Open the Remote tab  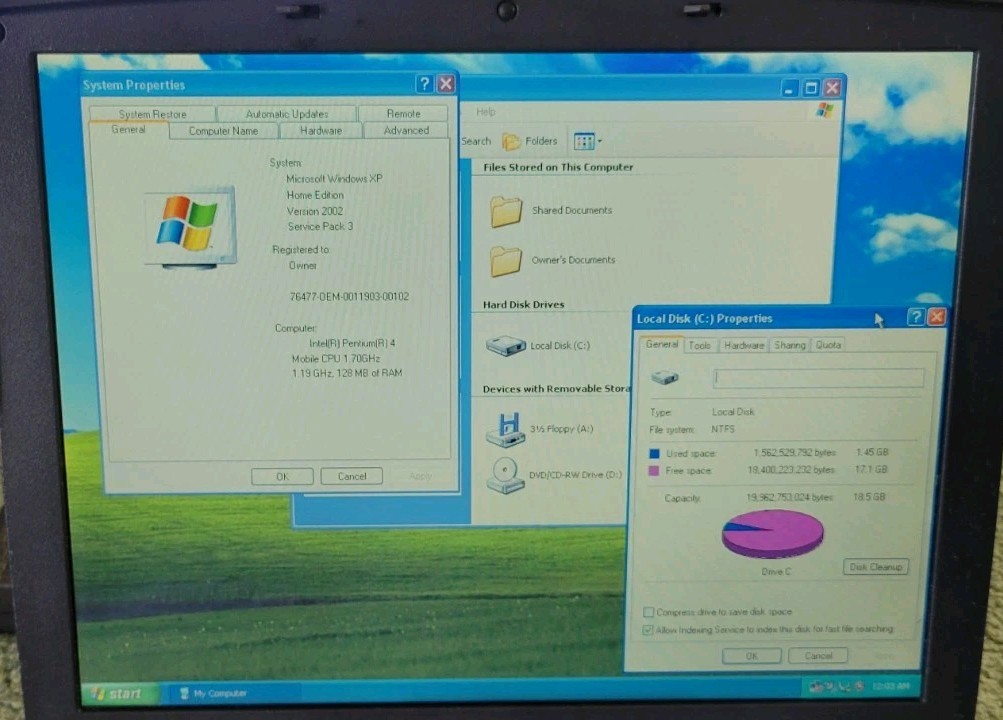pyautogui.click(x=403, y=113)
